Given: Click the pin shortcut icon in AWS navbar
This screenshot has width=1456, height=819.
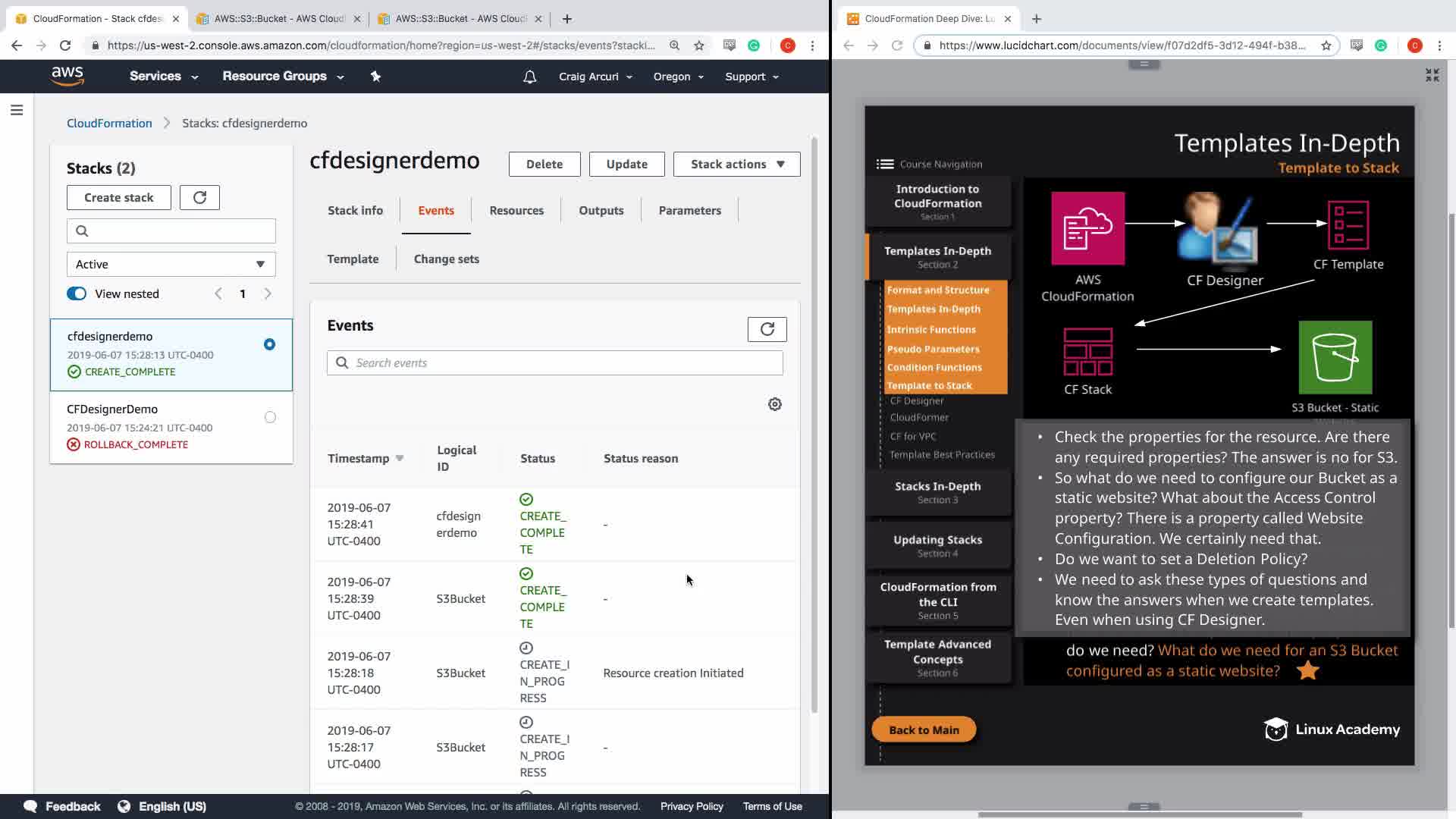Looking at the screenshot, I should coord(375,77).
